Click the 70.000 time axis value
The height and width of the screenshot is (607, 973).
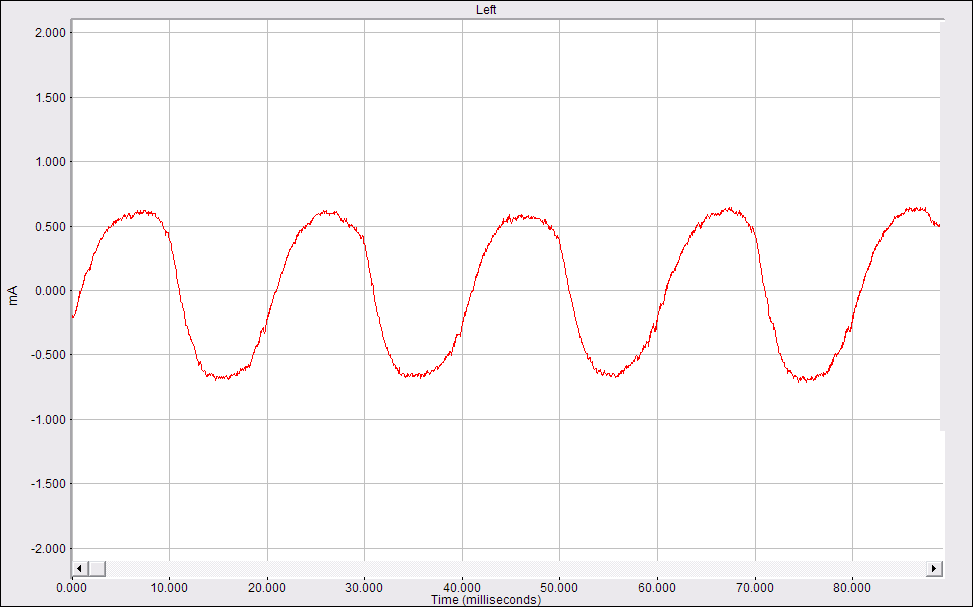pos(755,588)
